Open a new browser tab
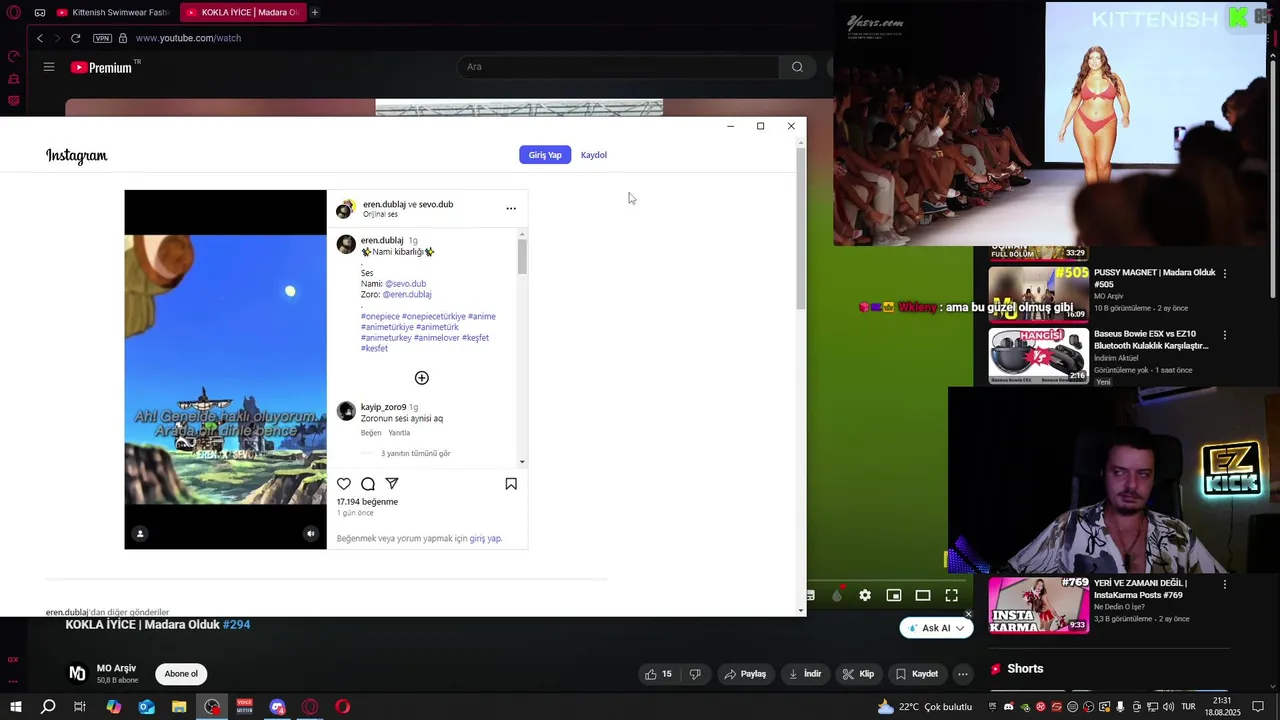Viewport: 1280px width, 720px height. click(315, 12)
